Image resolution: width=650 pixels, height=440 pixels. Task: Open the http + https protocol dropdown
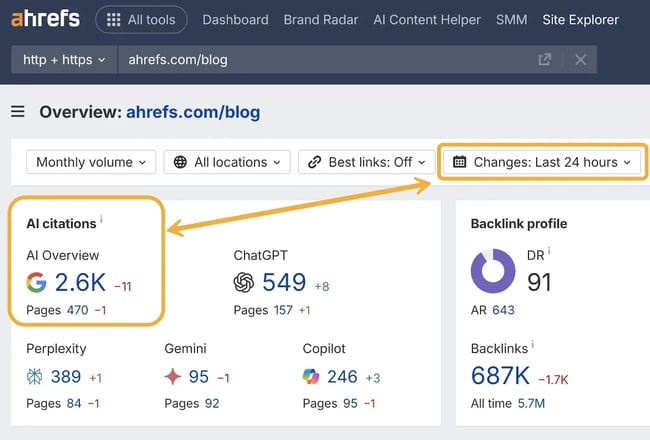(x=64, y=60)
